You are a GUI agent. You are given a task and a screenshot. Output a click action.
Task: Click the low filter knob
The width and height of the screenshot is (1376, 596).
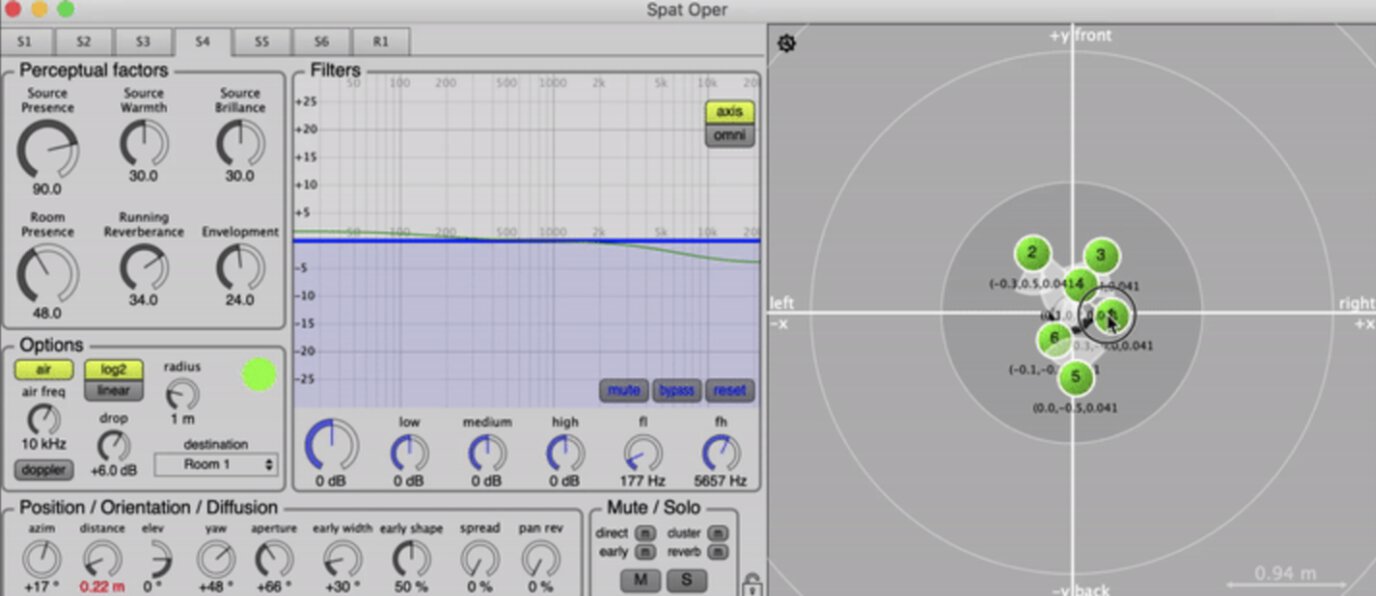coord(409,453)
